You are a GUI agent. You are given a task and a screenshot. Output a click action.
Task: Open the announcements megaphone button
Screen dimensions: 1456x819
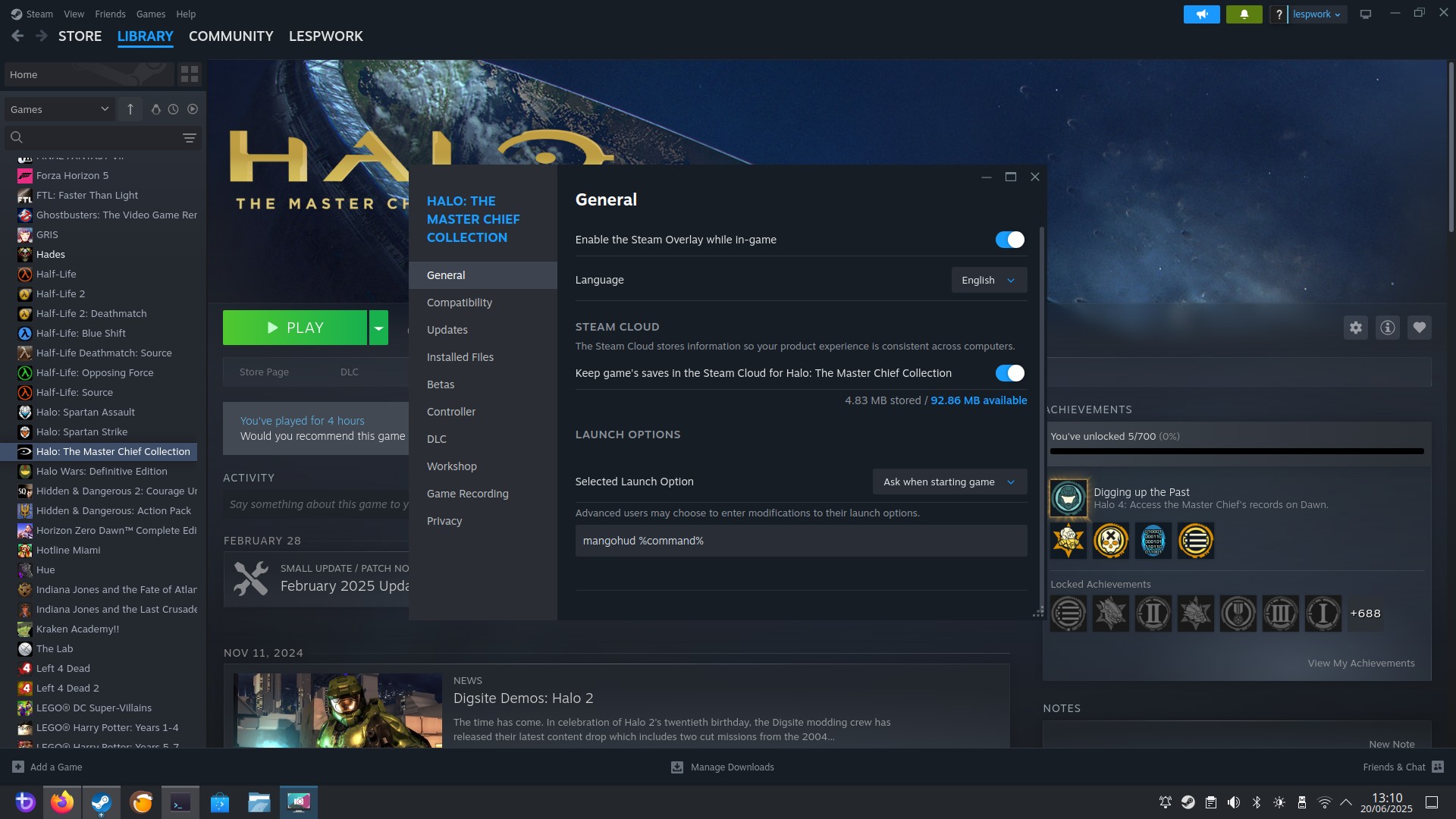coord(1201,14)
